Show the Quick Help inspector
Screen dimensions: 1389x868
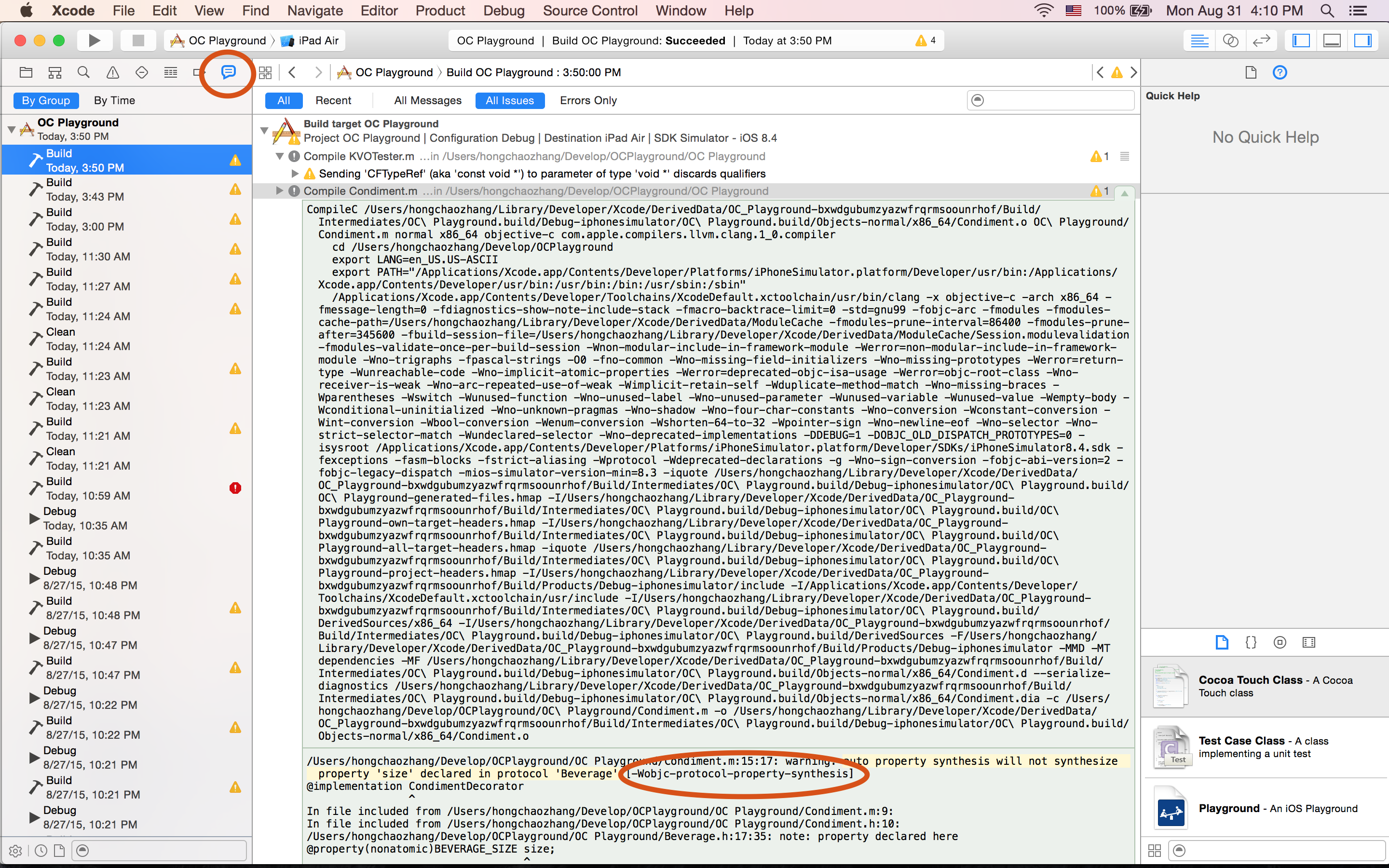pyautogui.click(x=1280, y=72)
